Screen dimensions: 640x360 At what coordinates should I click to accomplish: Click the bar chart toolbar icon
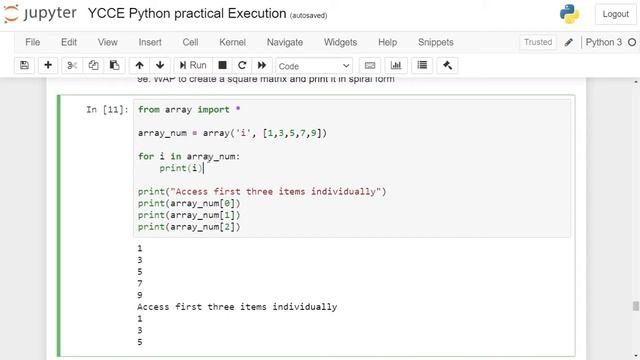tap(396, 65)
